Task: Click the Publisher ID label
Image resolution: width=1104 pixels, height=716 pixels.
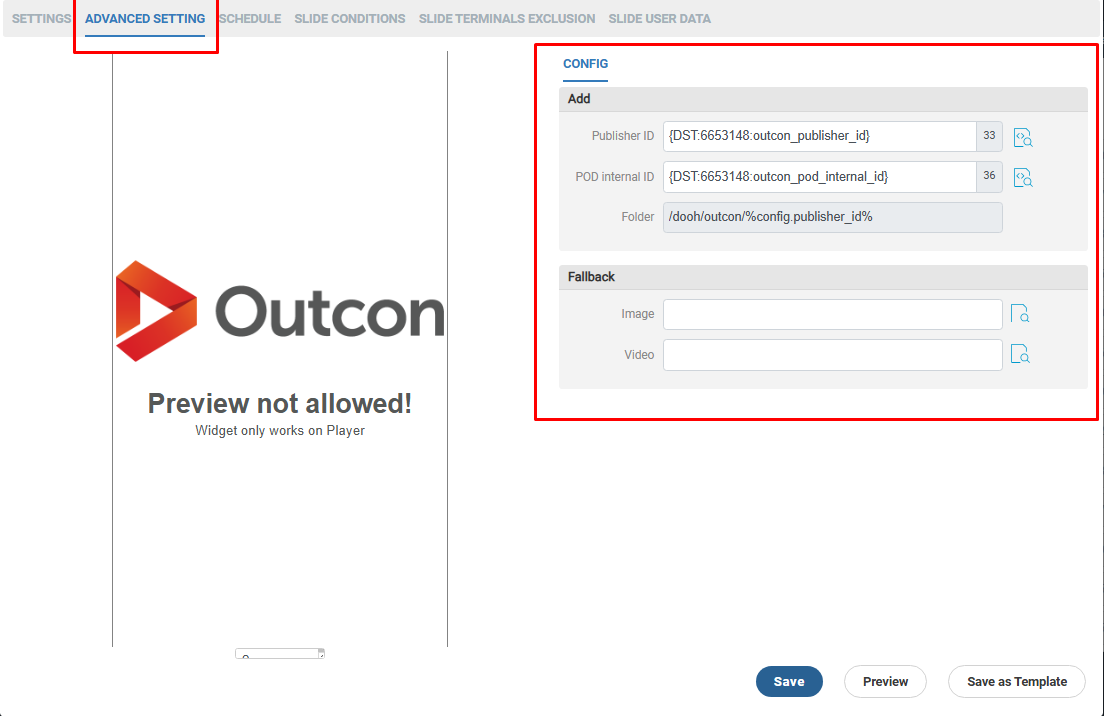Action: click(622, 136)
